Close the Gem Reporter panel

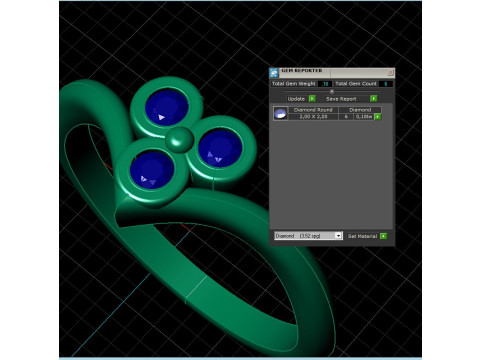tap(390, 72)
